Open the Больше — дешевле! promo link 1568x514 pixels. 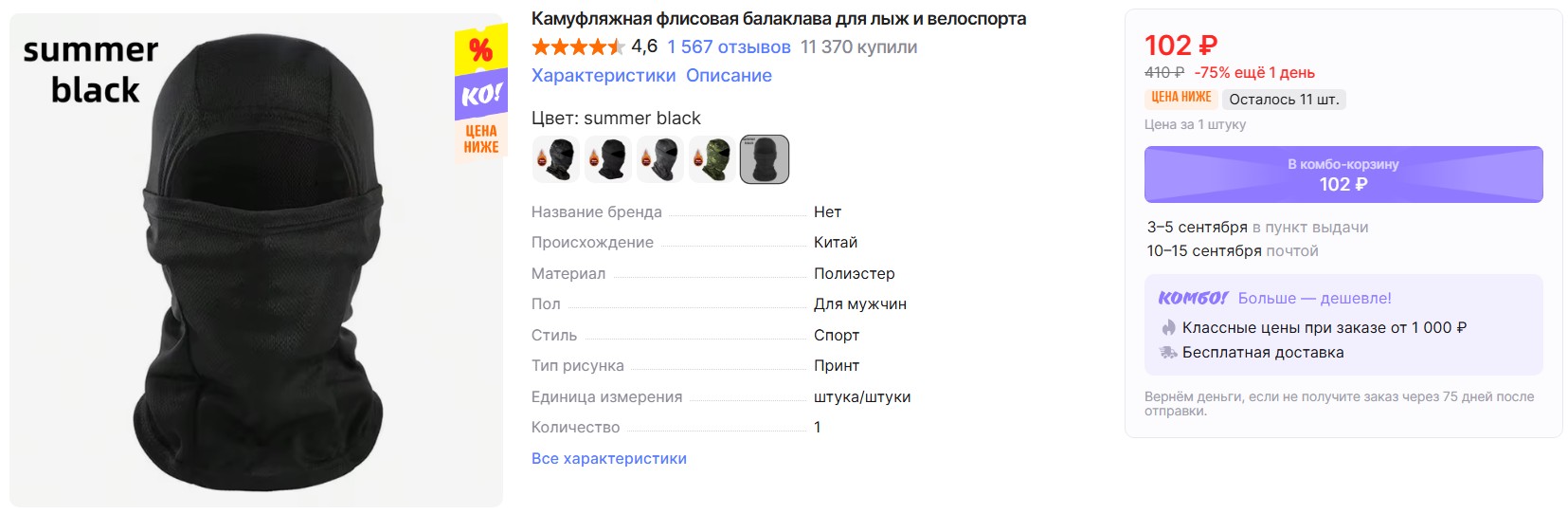coord(1314,298)
